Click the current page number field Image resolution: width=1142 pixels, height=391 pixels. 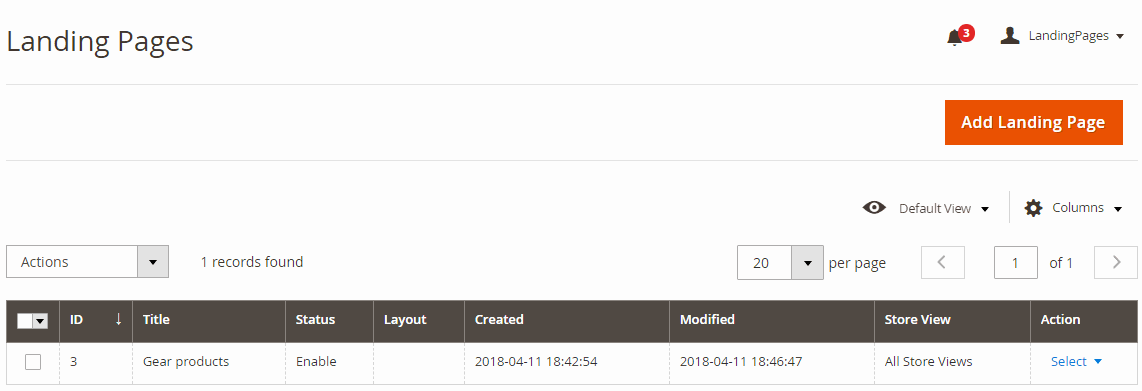click(x=1016, y=262)
